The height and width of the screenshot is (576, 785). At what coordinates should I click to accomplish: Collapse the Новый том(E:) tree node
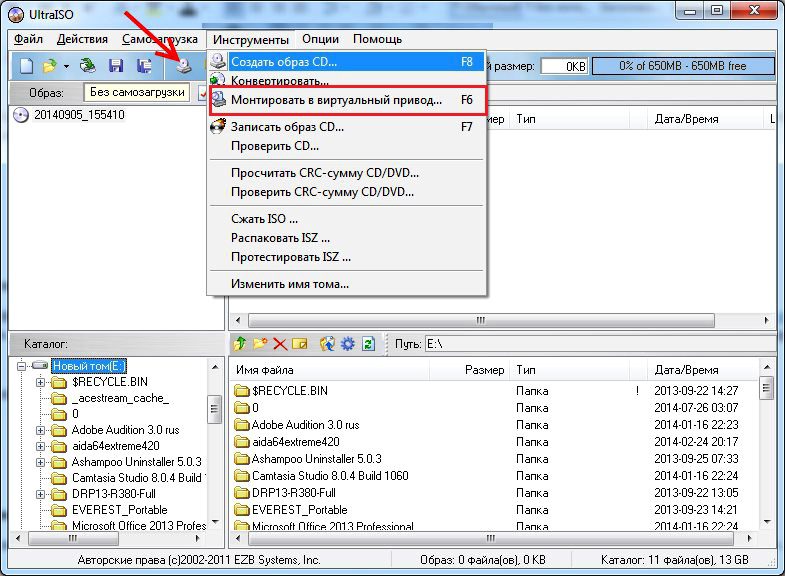pyautogui.click(x=21, y=366)
